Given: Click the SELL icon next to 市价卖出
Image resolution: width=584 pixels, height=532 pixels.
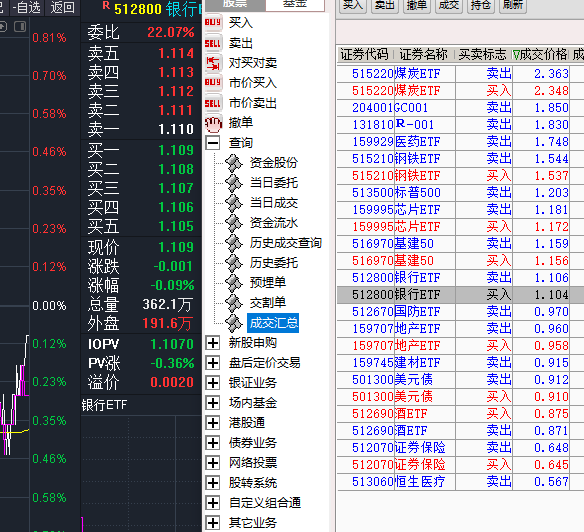Looking at the screenshot, I should pyautogui.click(x=213, y=103).
